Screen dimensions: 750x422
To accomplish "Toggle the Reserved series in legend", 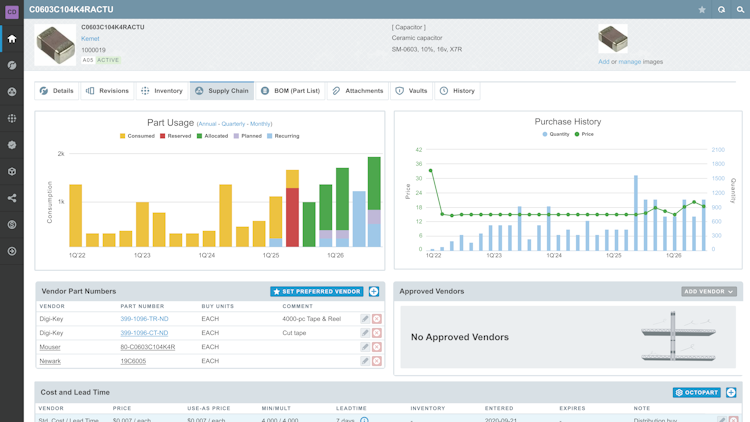I will tap(176, 136).
